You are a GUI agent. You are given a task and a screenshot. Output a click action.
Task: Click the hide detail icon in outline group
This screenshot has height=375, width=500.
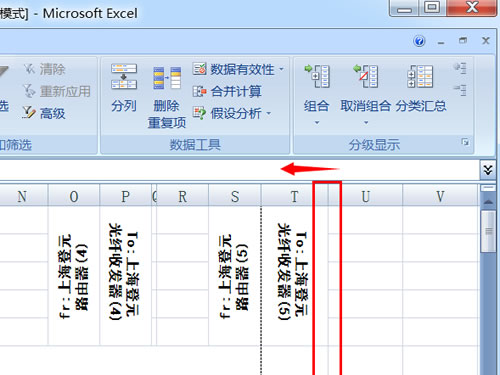tap(460, 90)
